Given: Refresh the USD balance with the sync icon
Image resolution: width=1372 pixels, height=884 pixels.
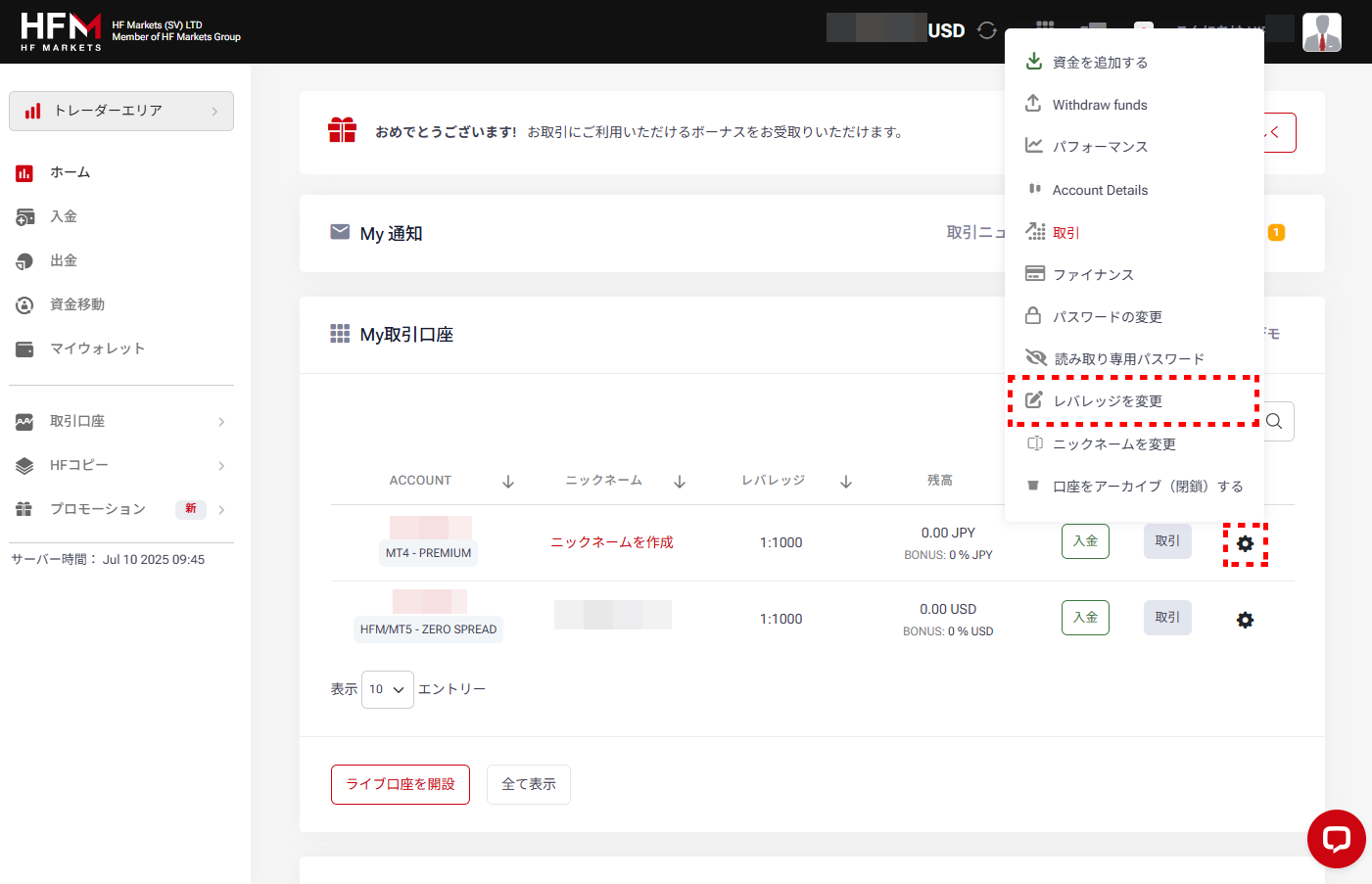Looking at the screenshot, I should [x=987, y=30].
